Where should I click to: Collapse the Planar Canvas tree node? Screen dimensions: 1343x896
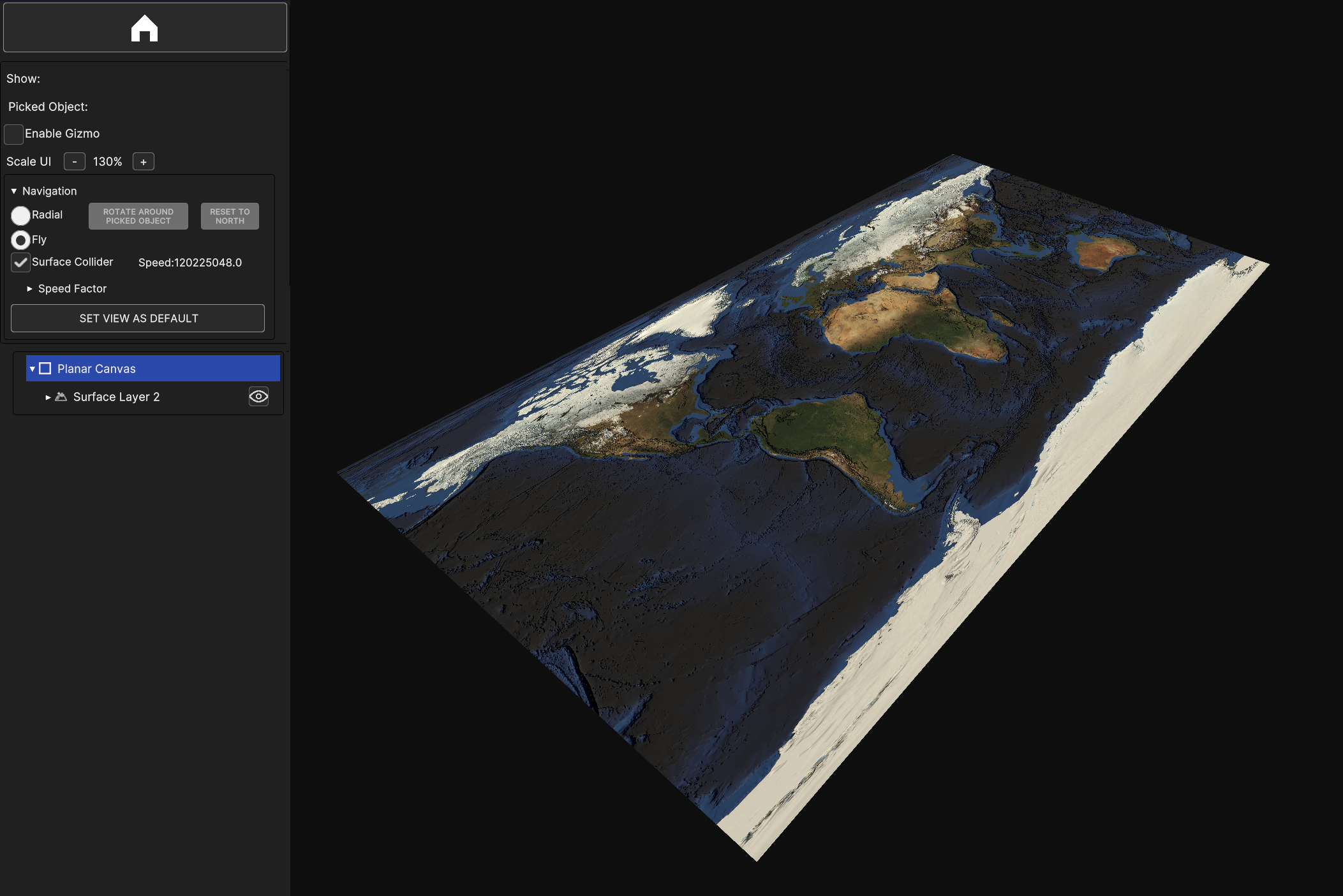[x=33, y=369]
